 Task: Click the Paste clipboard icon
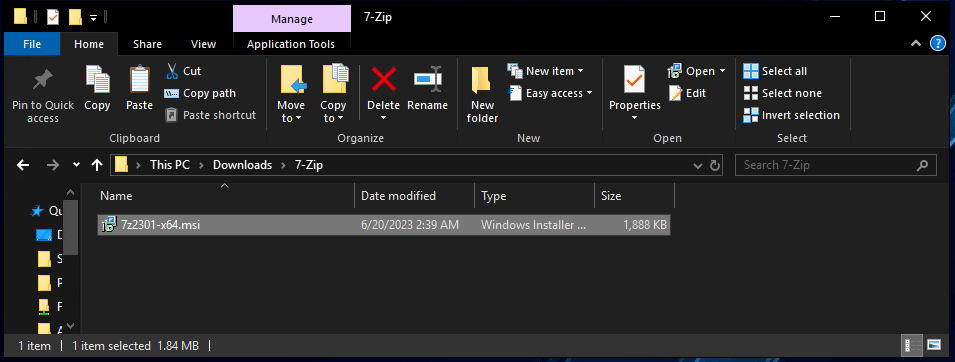click(139, 80)
